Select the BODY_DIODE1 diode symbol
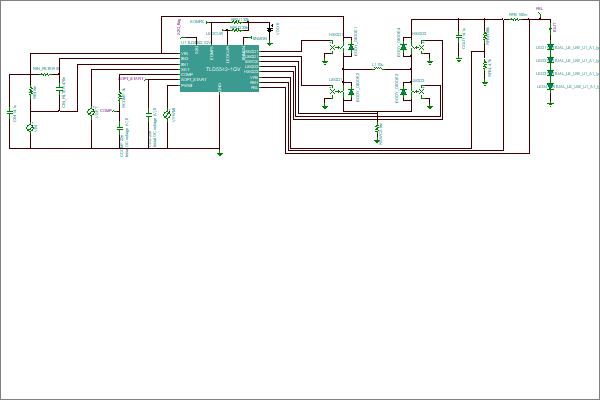The image size is (600, 400). coord(351,47)
